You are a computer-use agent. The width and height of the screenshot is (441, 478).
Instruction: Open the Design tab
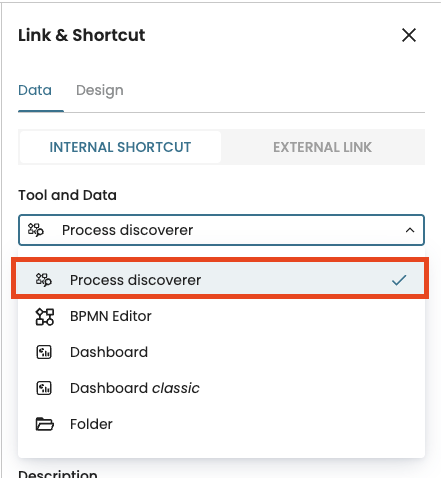tap(100, 90)
